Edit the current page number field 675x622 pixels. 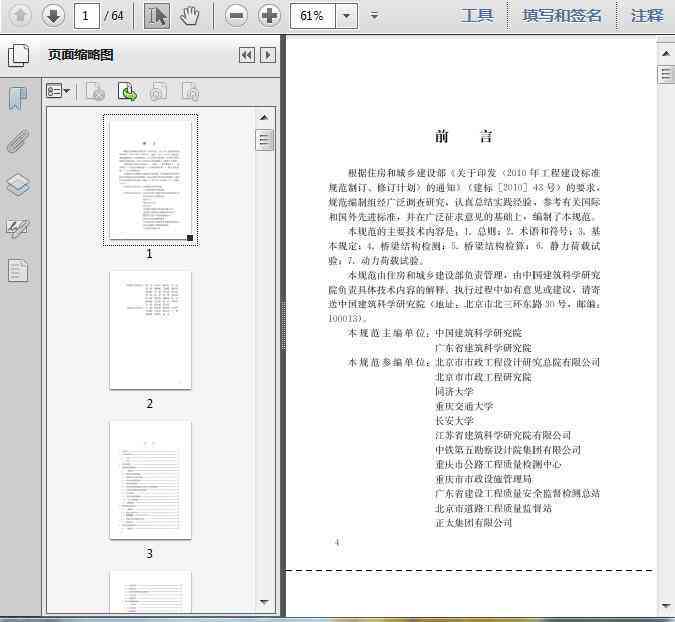87,16
